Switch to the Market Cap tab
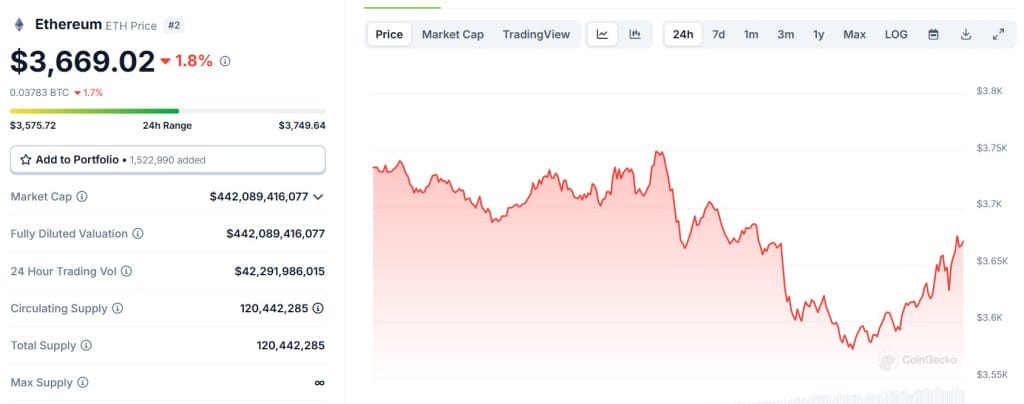The height and width of the screenshot is (404, 1024). pos(453,35)
